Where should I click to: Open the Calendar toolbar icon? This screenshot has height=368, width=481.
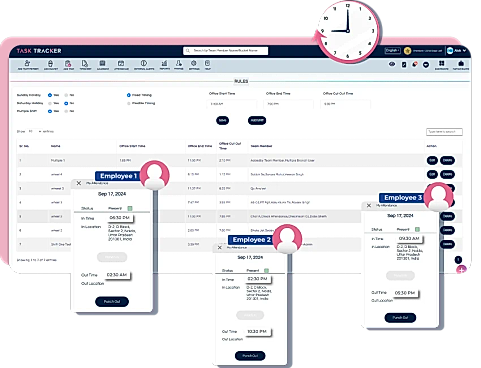pyautogui.click(x=103, y=65)
